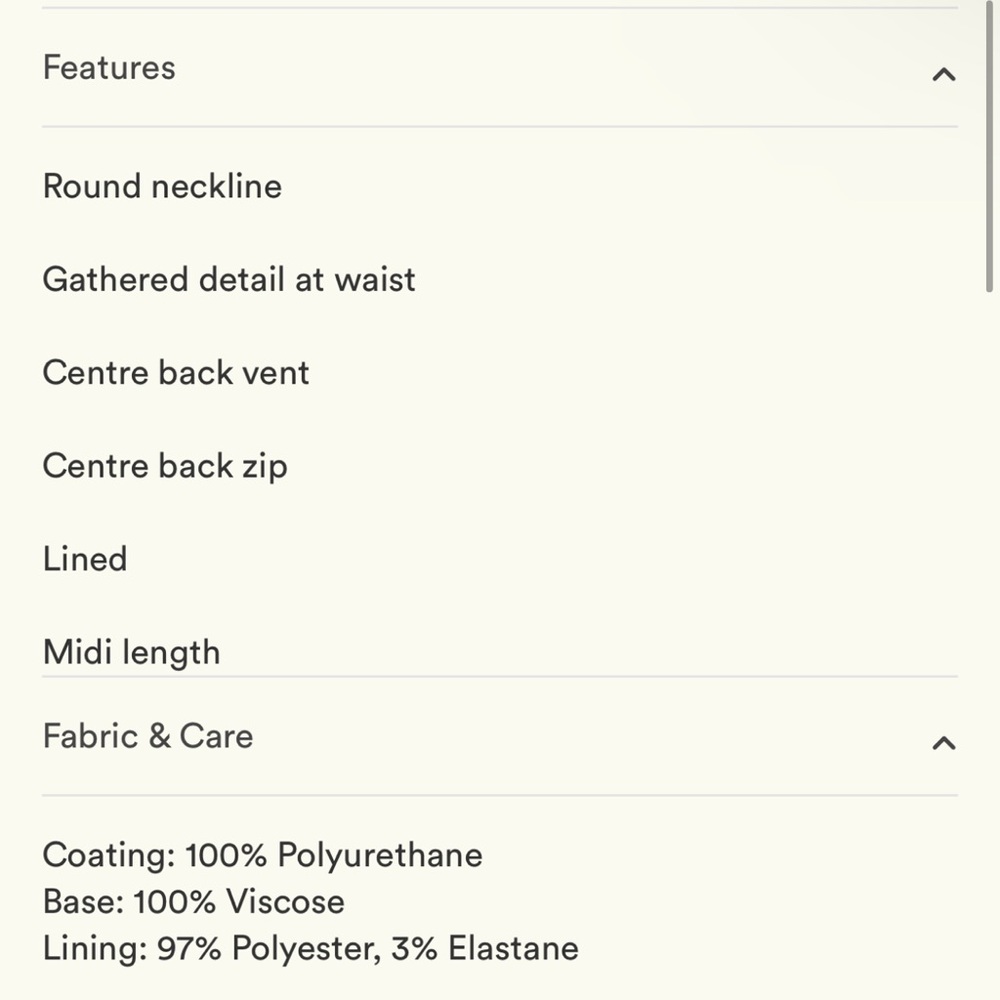Click the Features section heading

pos(109,68)
